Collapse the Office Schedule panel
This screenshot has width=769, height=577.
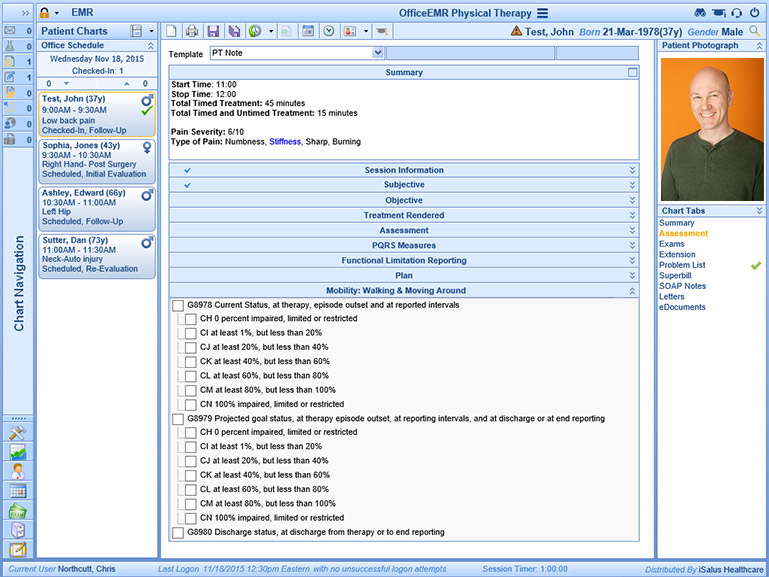click(151, 46)
